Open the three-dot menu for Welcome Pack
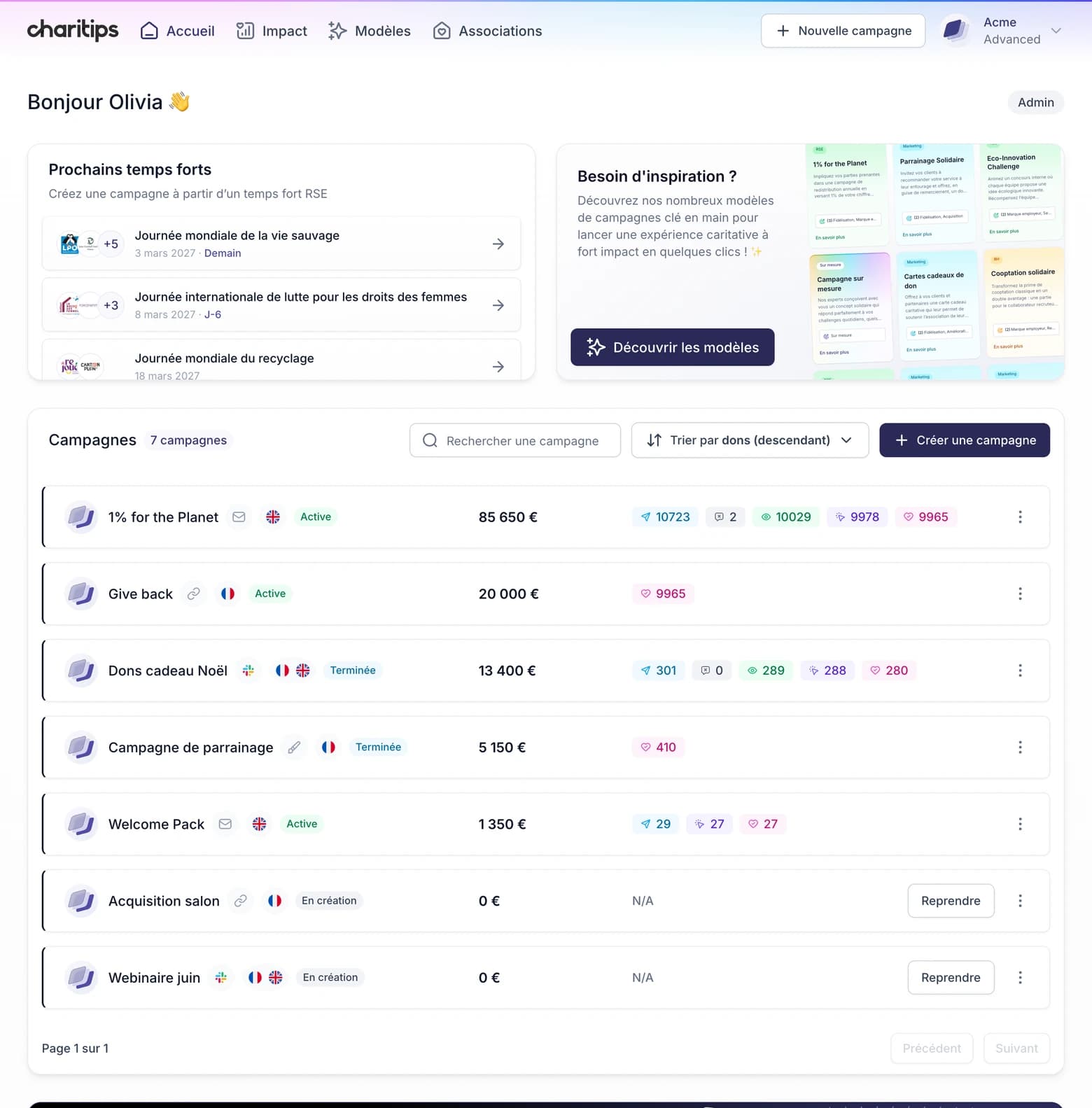Viewport: 1092px width, 1108px height. (1020, 824)
